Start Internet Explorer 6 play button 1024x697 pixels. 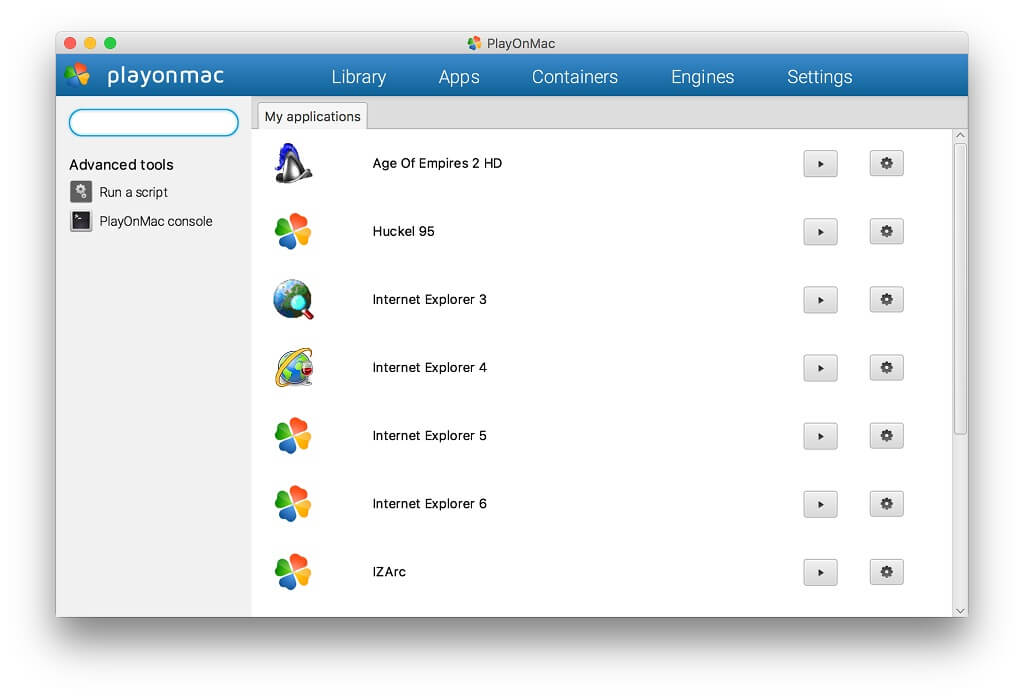tap(820, 504)
